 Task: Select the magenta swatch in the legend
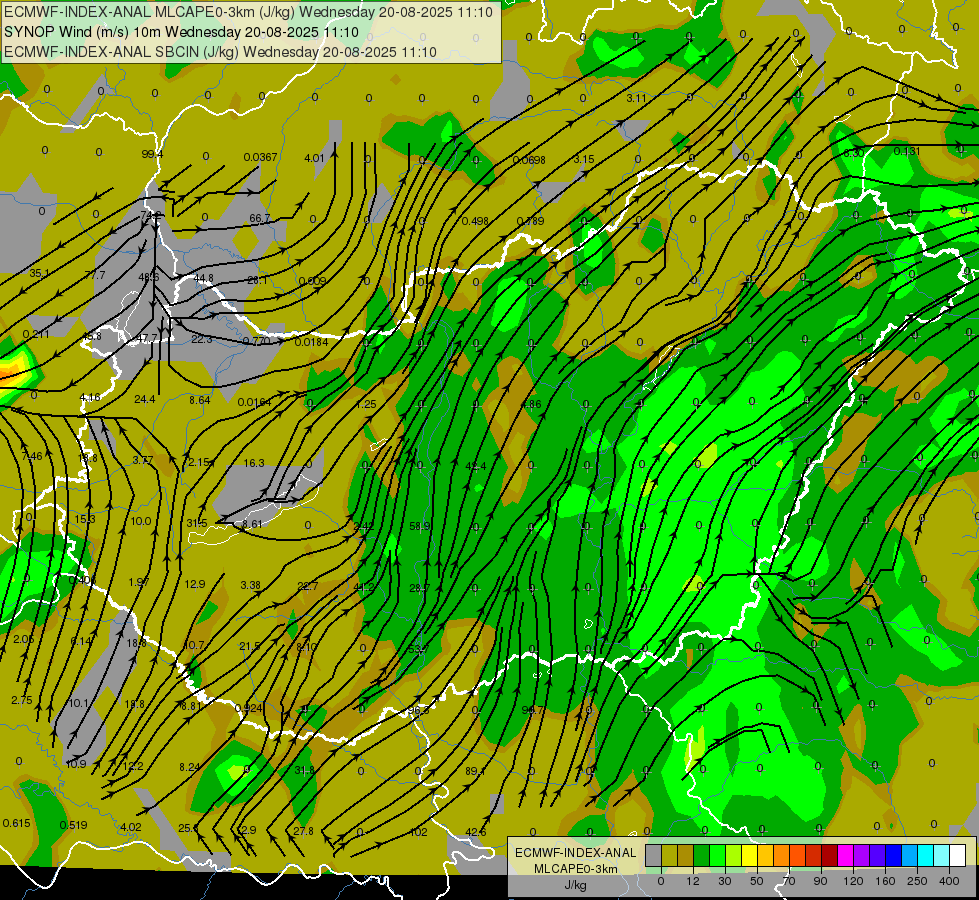845,855
